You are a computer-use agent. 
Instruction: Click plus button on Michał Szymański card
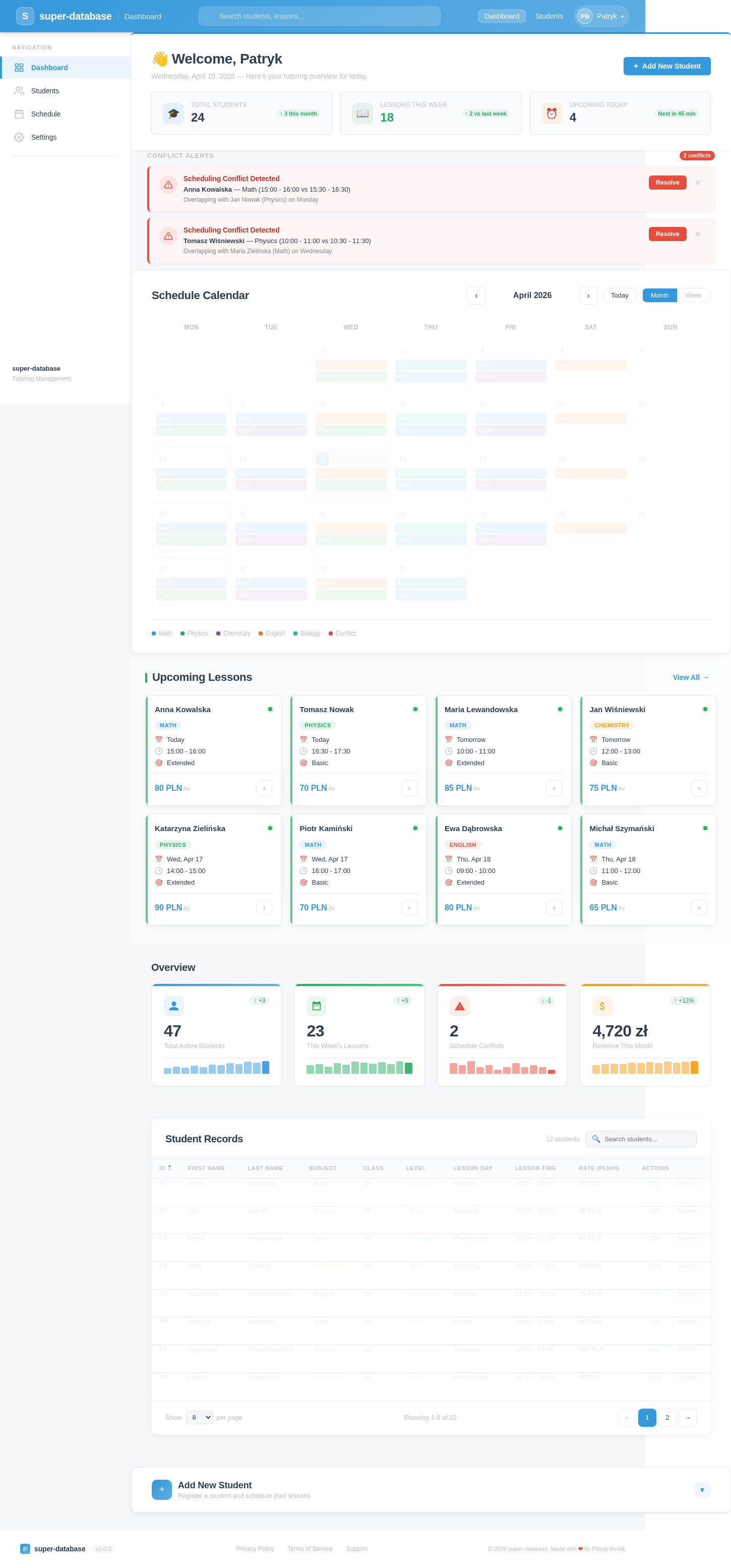point(699,908)
